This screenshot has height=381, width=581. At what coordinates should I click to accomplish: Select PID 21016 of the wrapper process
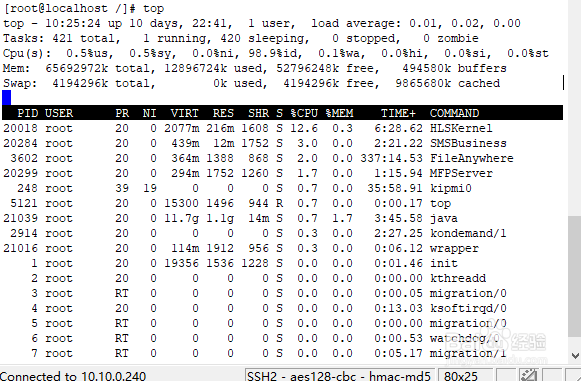coord(20,248)
